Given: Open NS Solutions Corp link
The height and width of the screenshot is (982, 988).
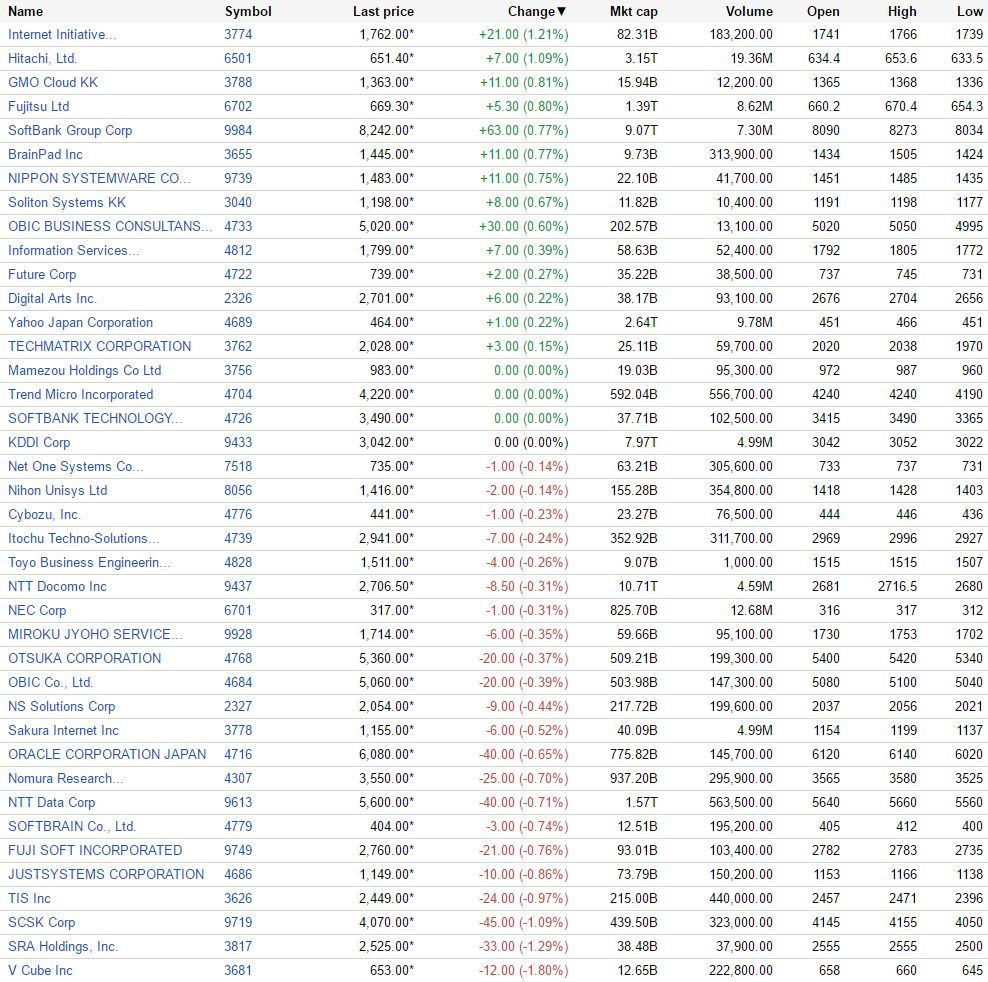Looking at the screenshot, I should coord(62,706).
